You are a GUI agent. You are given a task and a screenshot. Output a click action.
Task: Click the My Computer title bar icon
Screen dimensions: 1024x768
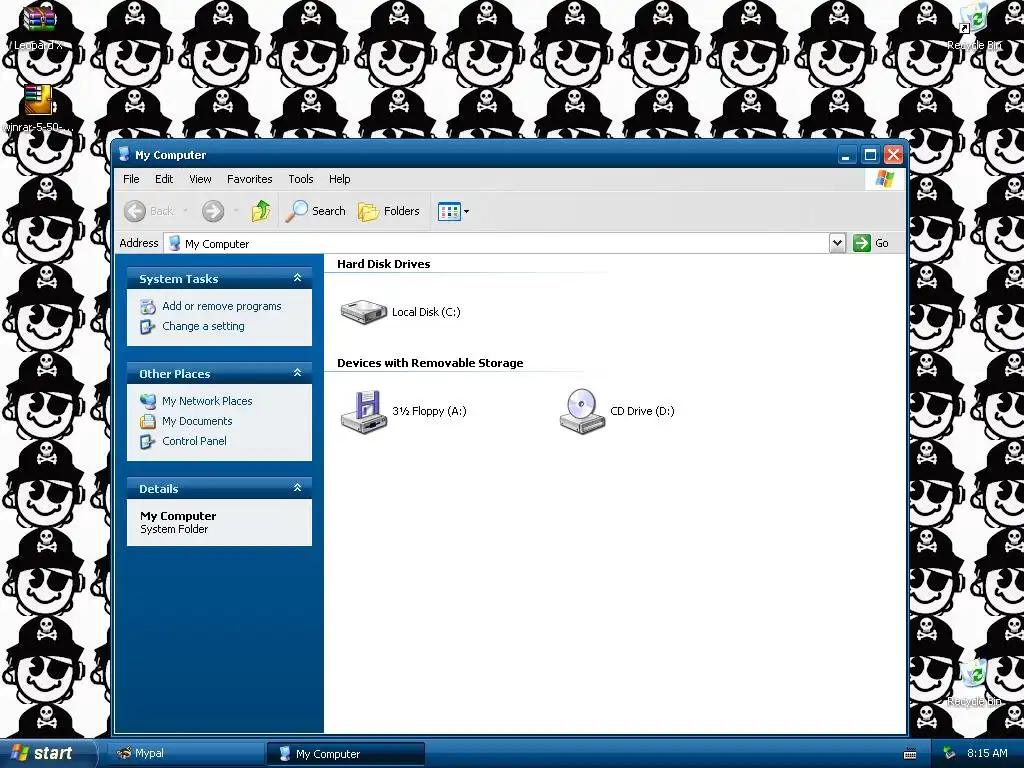(x=124, y=155)
